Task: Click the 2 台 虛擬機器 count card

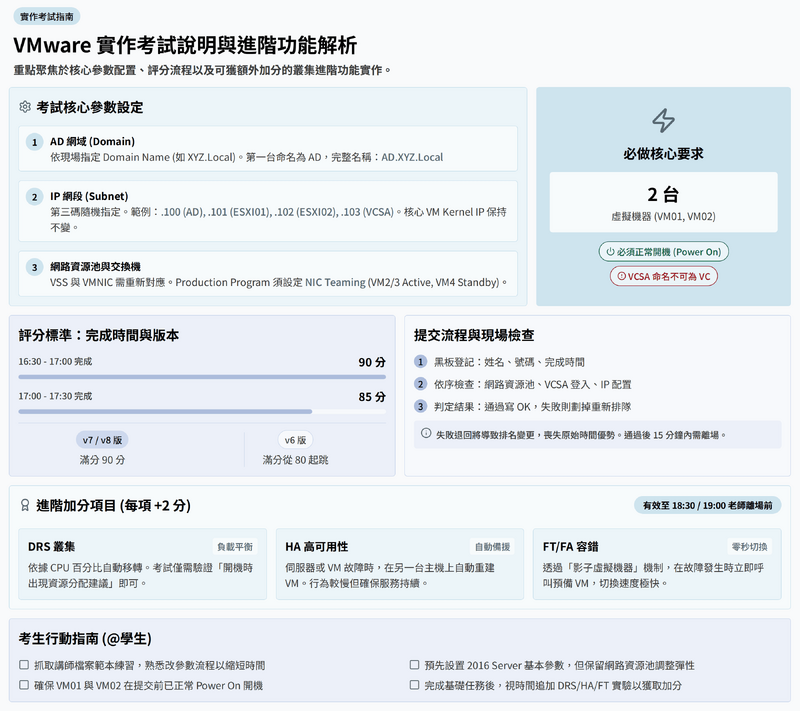Action: [663, 202]
